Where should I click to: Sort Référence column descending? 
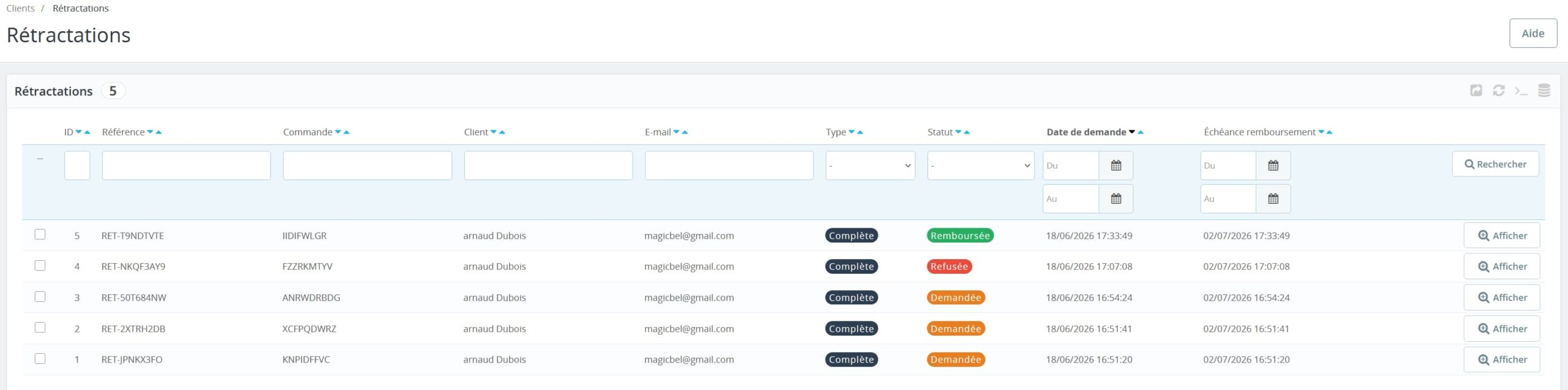[150, 132]
